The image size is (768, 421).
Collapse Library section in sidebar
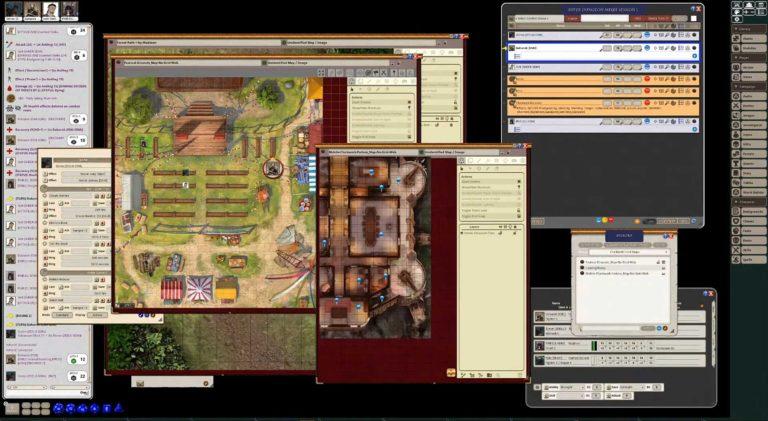(x=748, y=29)
